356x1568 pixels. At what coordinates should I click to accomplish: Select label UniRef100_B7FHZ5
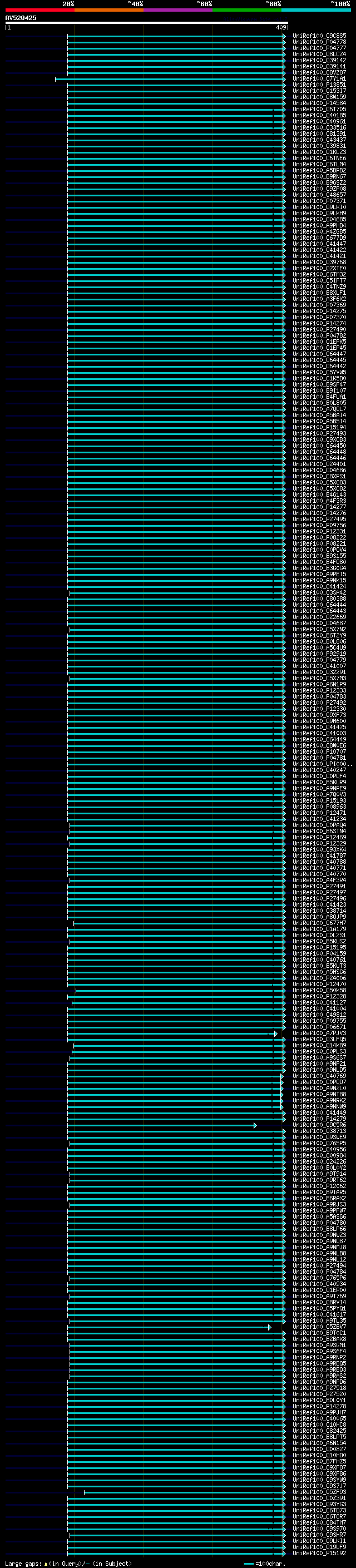coord(319,1461)
